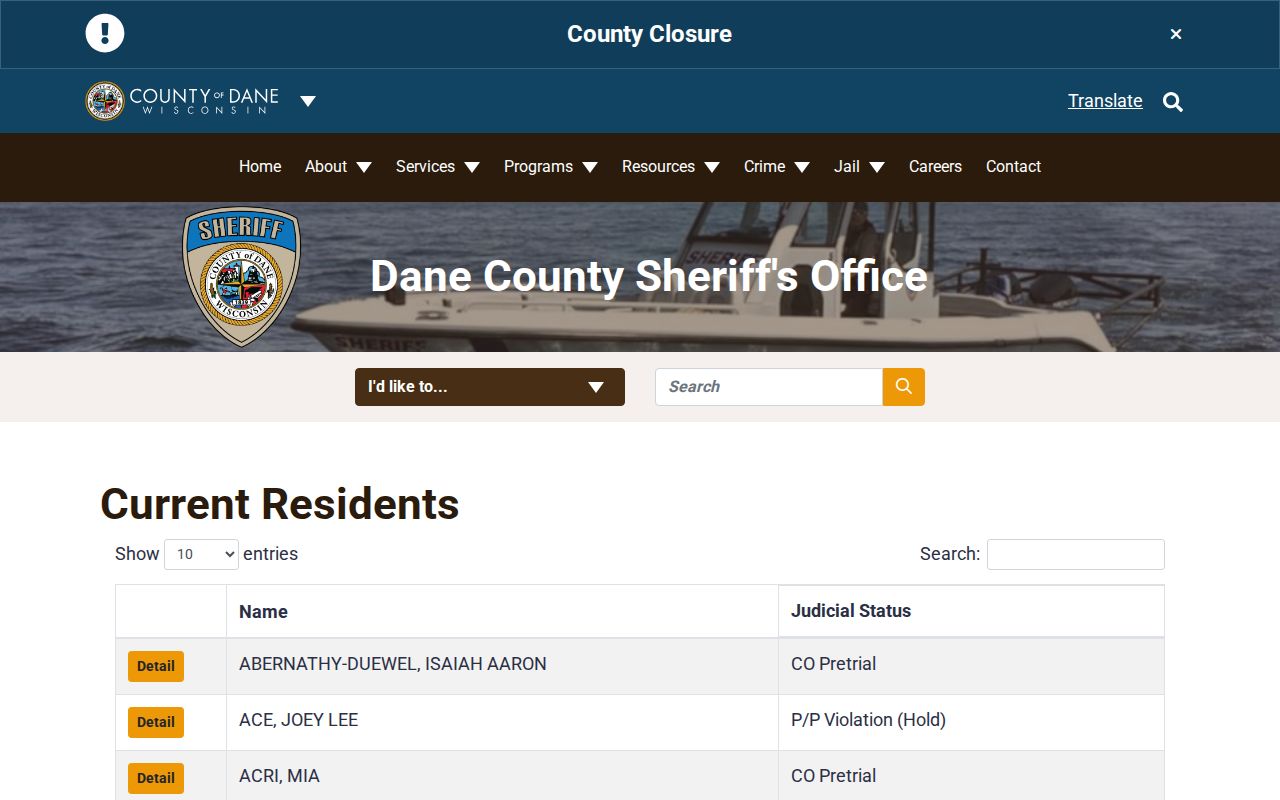Select the name ACRI, MIA
1280x800 pixels.
tap(279, 776)
